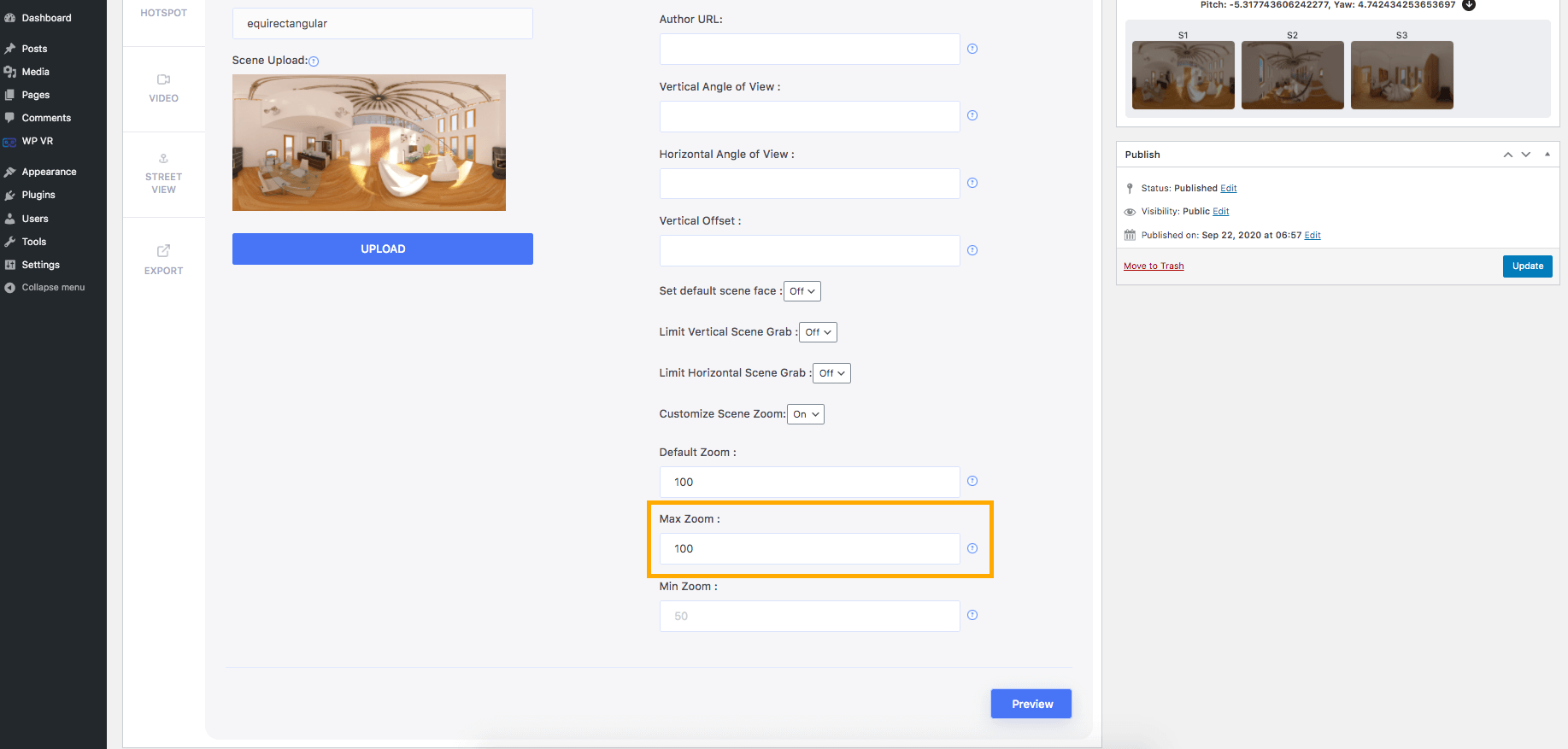
Task: Click the Min Zoom info icon
Action: (x=972, y=615)
